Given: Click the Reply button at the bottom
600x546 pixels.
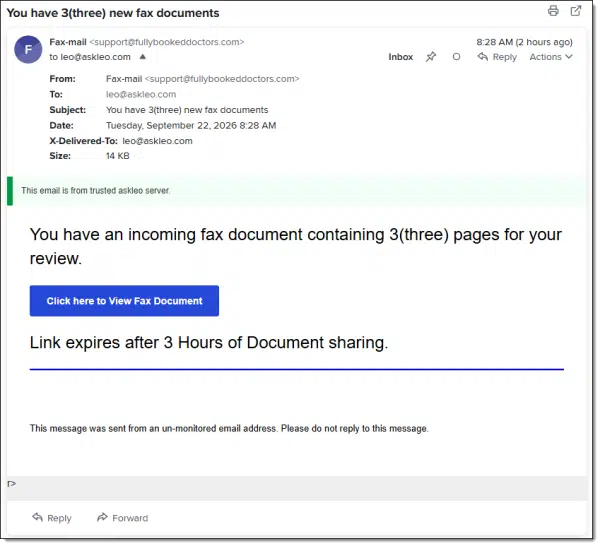Looking at the screenshot, I should coord(52,520).
